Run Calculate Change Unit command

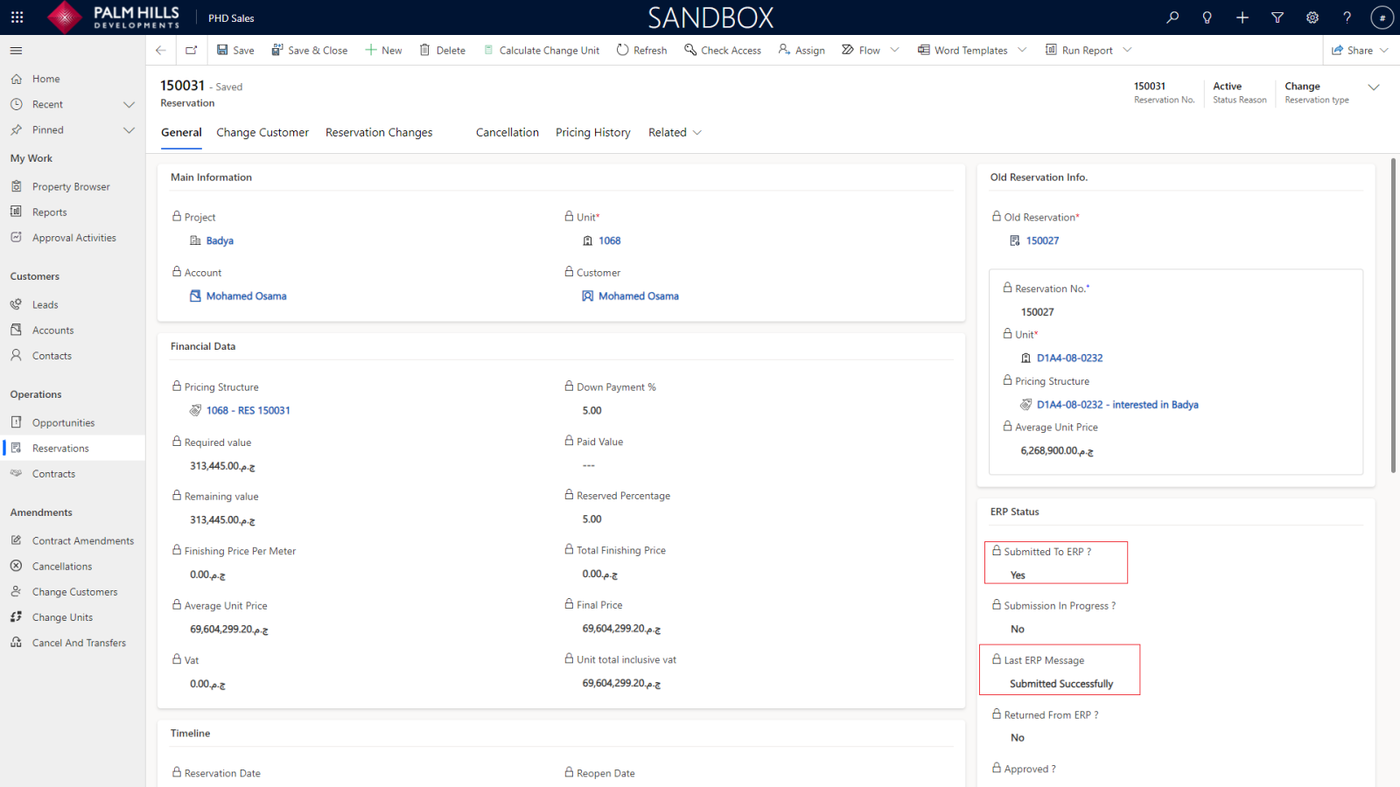541,50
